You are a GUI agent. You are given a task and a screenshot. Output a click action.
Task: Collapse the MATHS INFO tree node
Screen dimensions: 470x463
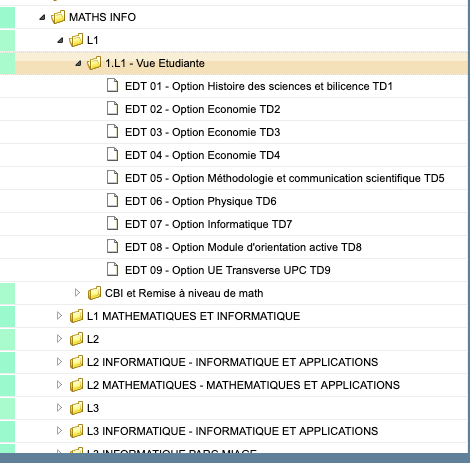(42, 17)
